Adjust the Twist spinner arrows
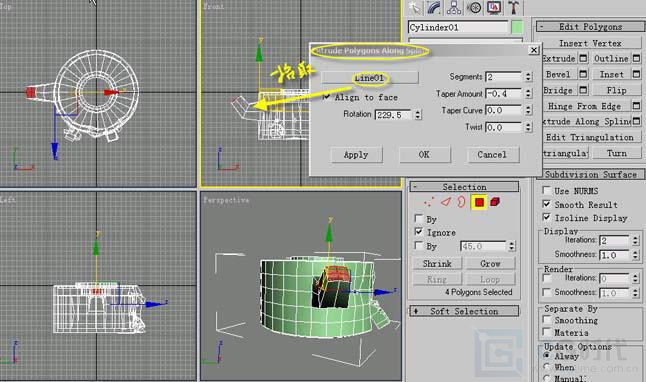 coord(528,127)
